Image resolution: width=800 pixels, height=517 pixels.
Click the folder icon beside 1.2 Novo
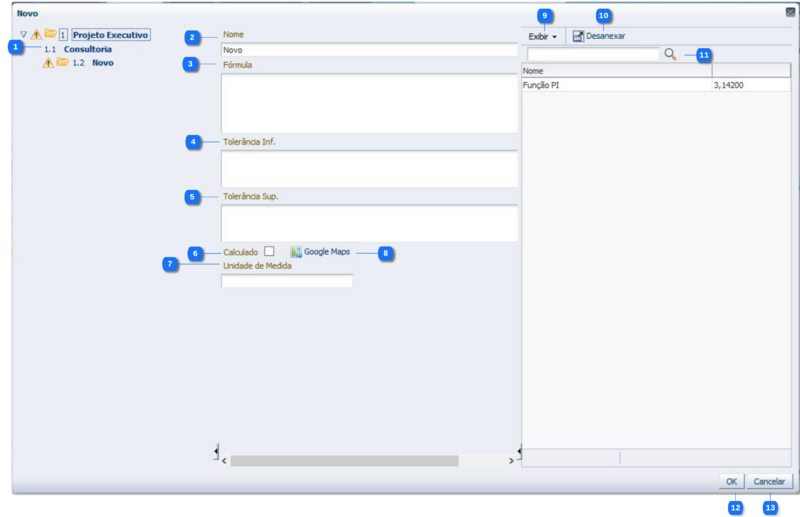pyautogui.click(x=62, y=62)
